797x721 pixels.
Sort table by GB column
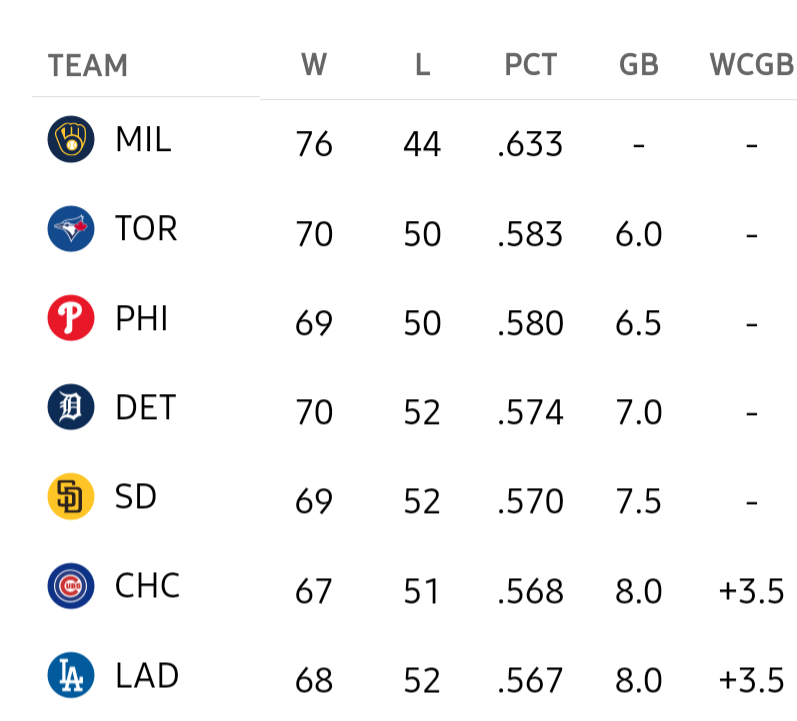click(639, 65)
